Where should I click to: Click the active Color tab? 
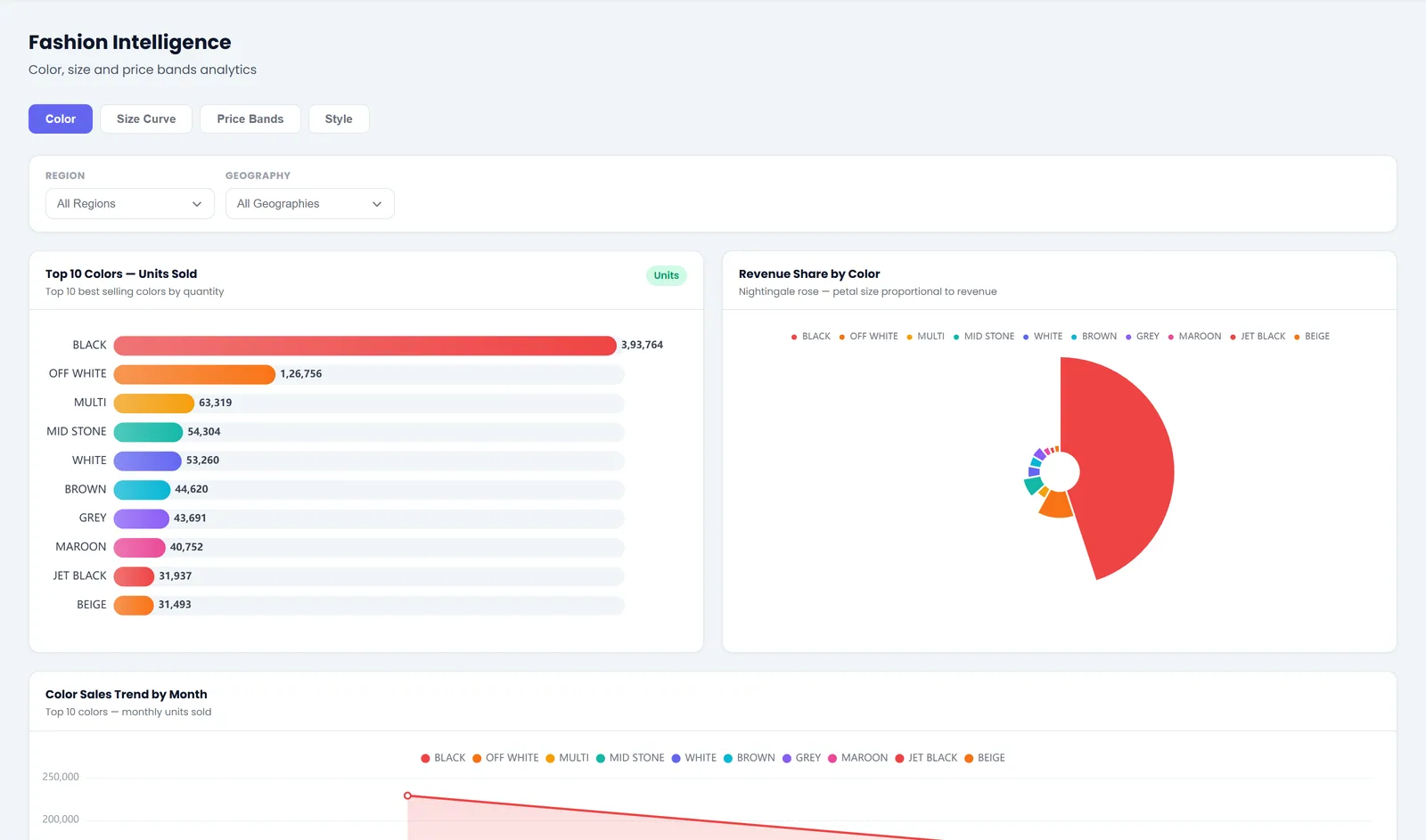tap(61, 118)
